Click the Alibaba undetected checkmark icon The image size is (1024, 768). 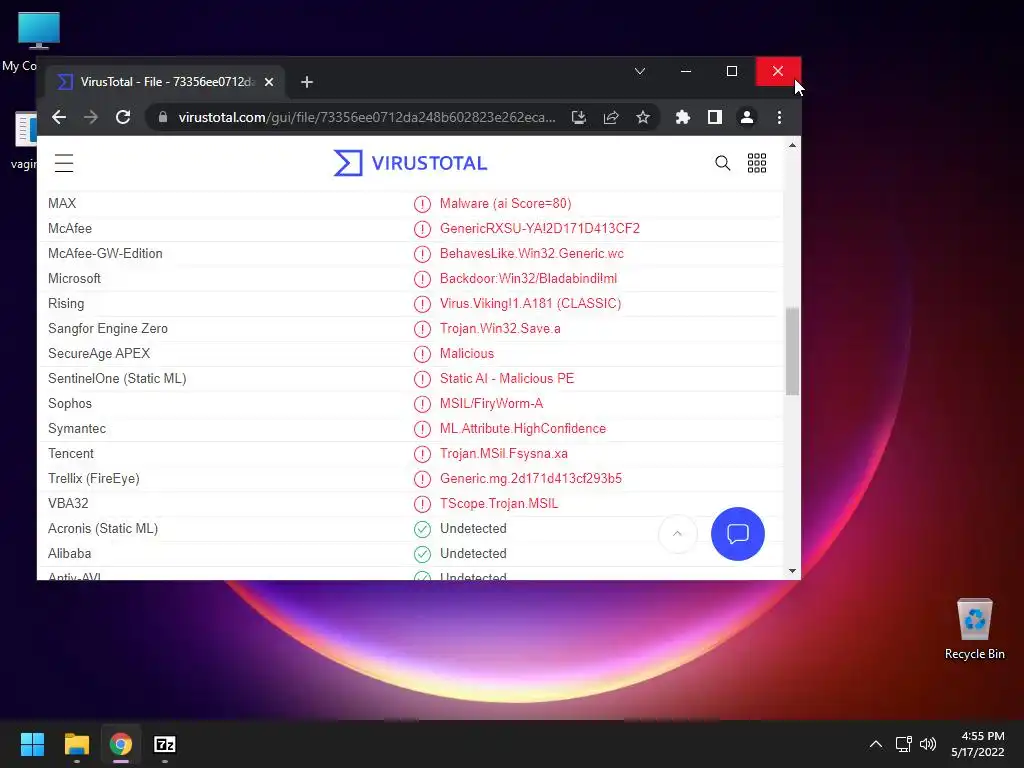tap(423, 554)
